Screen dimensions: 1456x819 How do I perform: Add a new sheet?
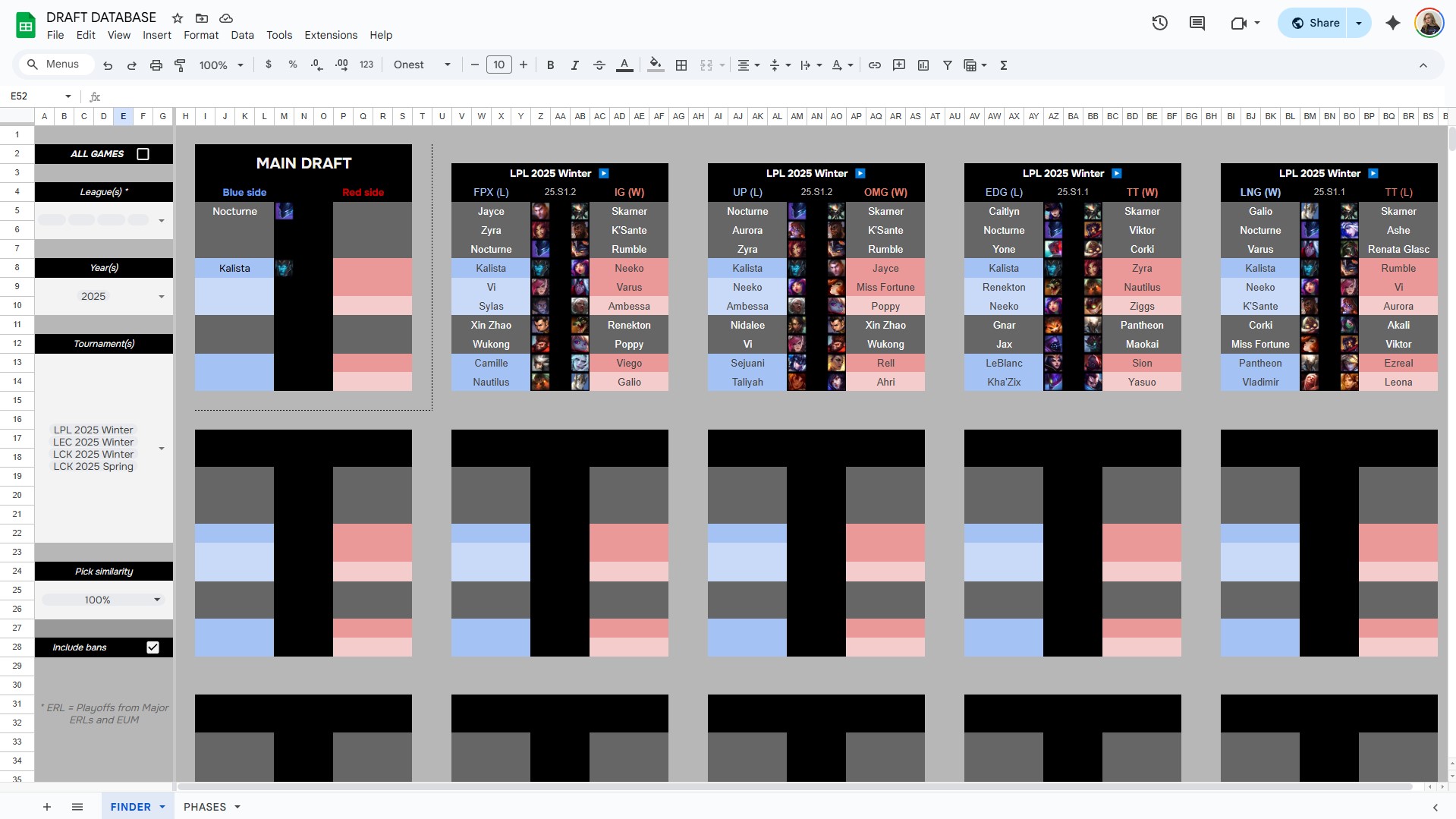pos(47,807)
